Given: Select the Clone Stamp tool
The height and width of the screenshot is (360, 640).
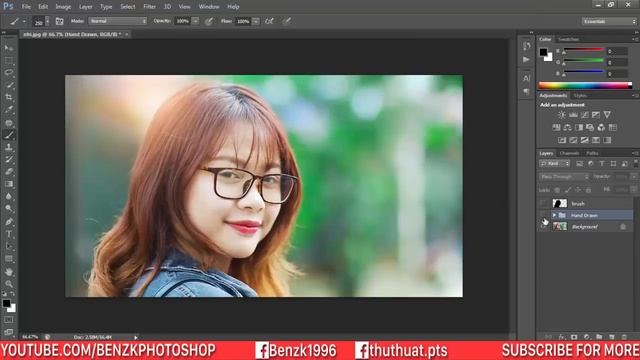Looking at the screenshot, I should [9, 147].
